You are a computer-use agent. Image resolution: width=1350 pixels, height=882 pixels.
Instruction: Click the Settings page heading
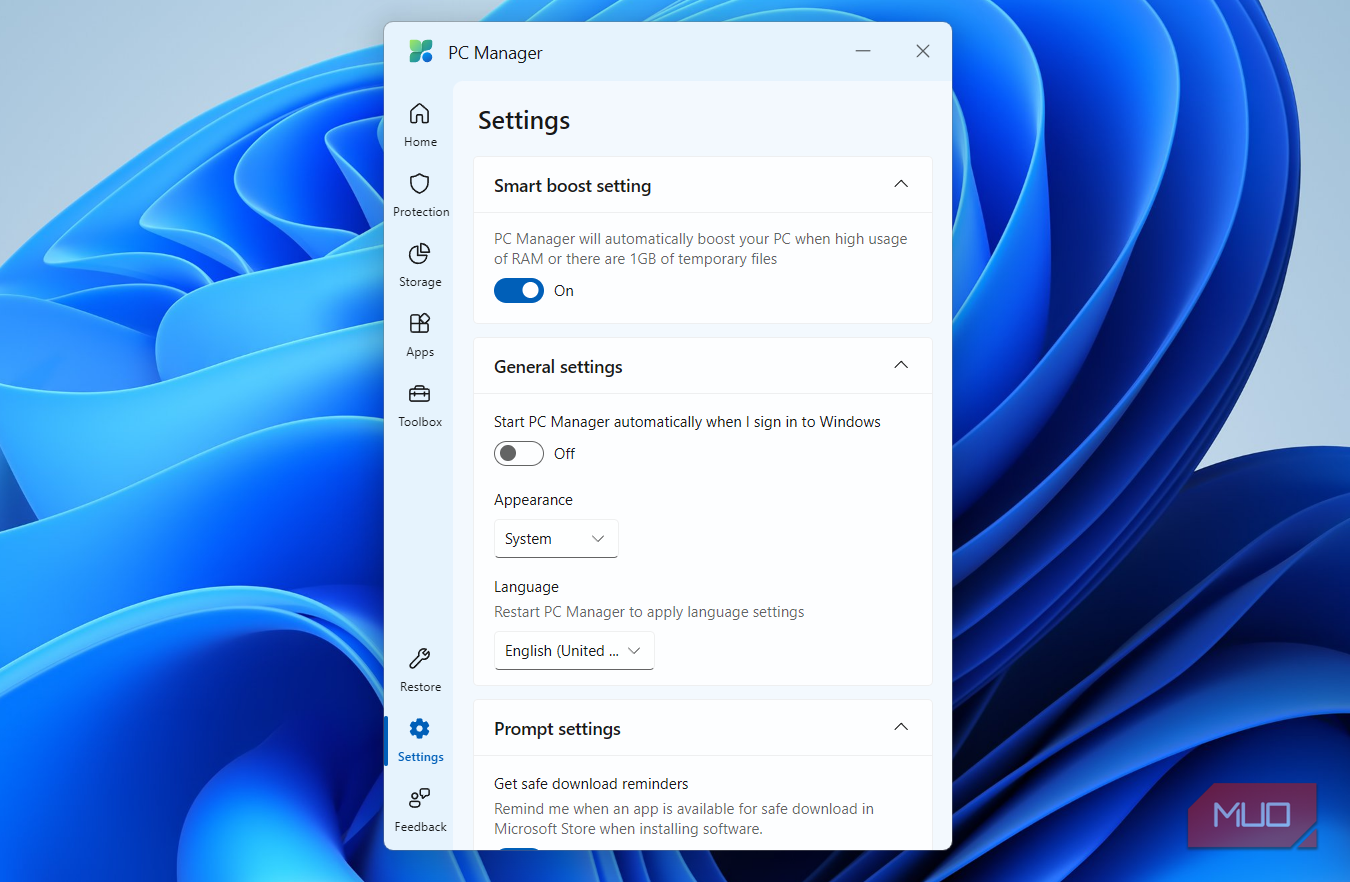(x=524, y=121)
